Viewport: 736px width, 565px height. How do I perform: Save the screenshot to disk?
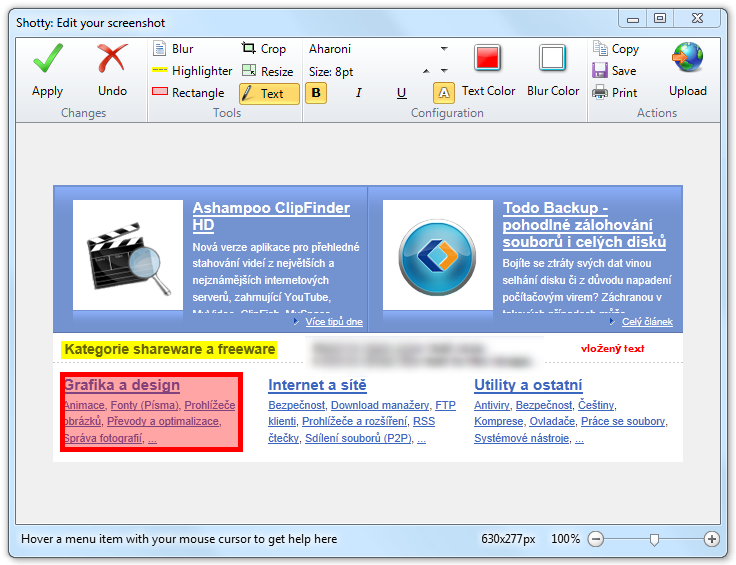pyautogui.click(x=614, y=71)
